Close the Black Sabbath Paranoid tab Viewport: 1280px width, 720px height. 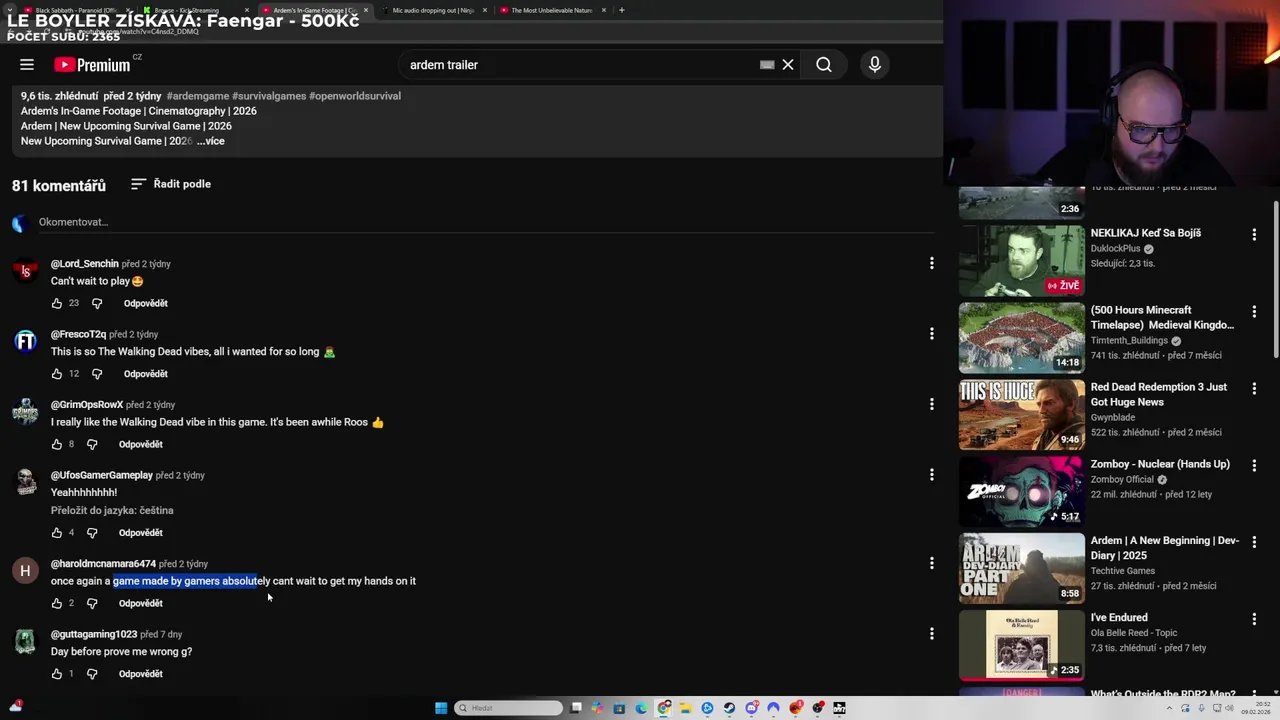click(x=128, y=10)
